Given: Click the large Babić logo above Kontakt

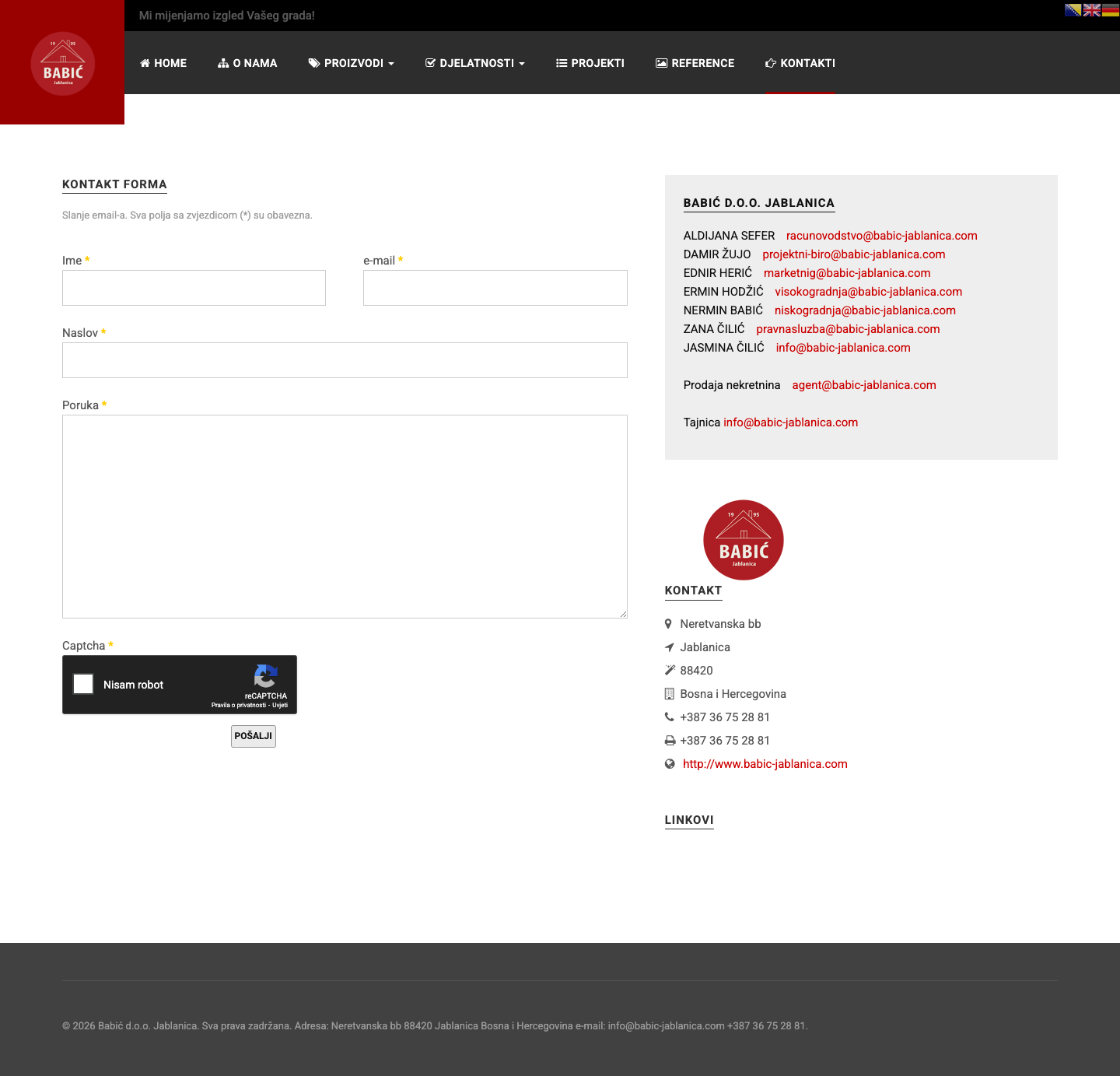Looking at the screenshot, I should (x=744, y=540).
